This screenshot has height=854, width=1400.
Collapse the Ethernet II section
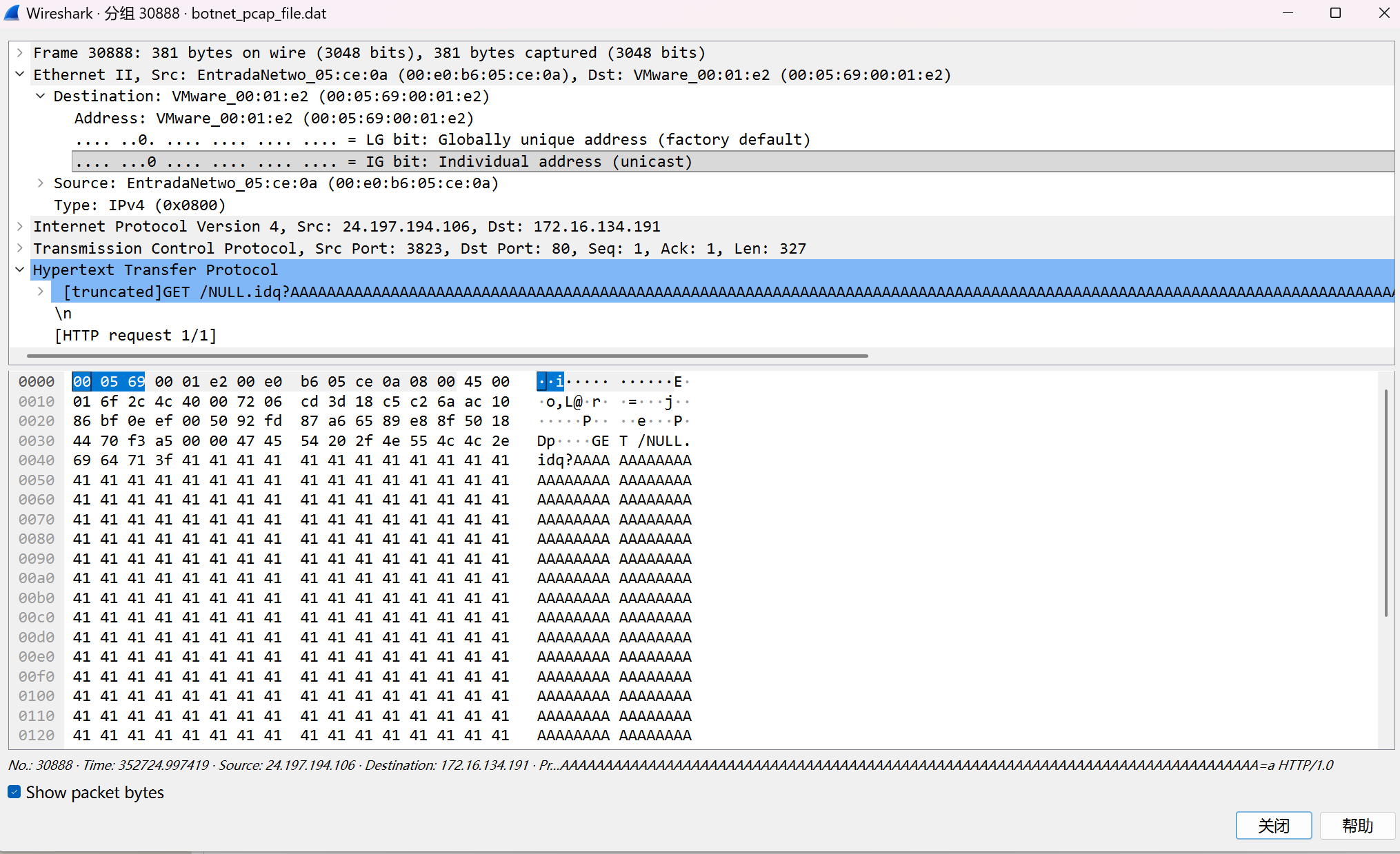click(20, 74)
